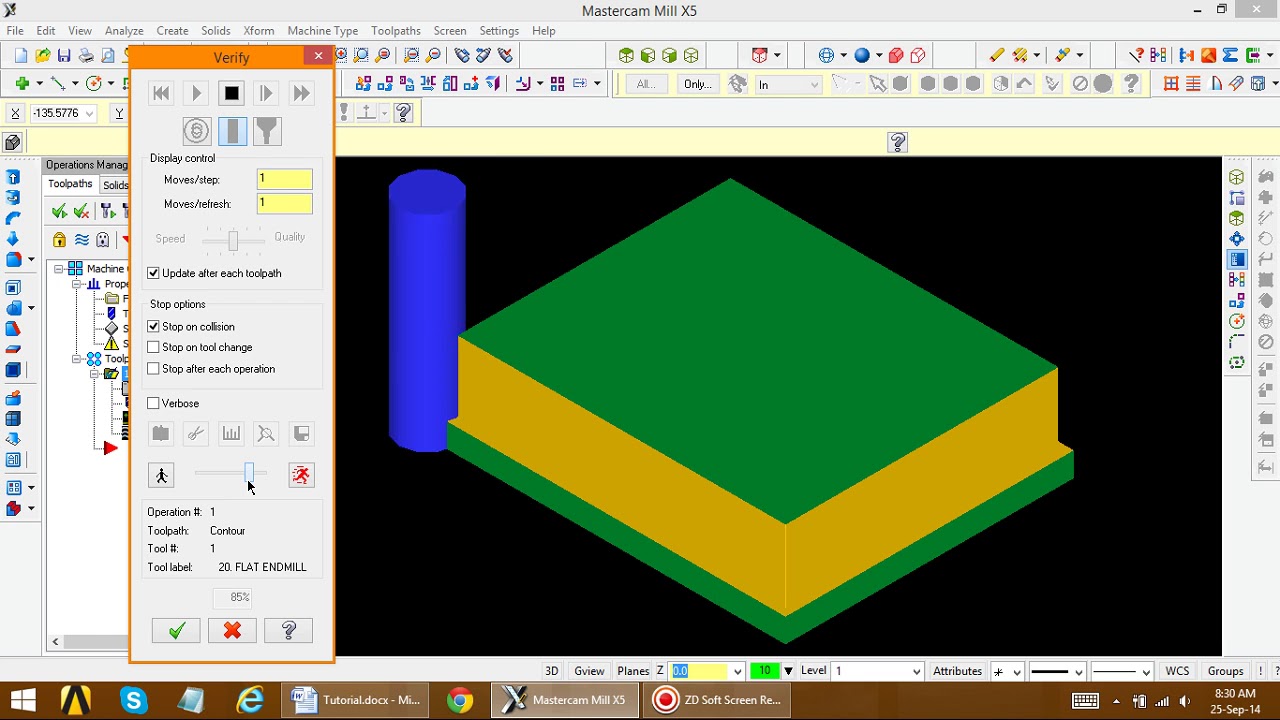Advance one step in Verify
The height and width of the screenshot is (720, 1280).
(x=265, y=93)
